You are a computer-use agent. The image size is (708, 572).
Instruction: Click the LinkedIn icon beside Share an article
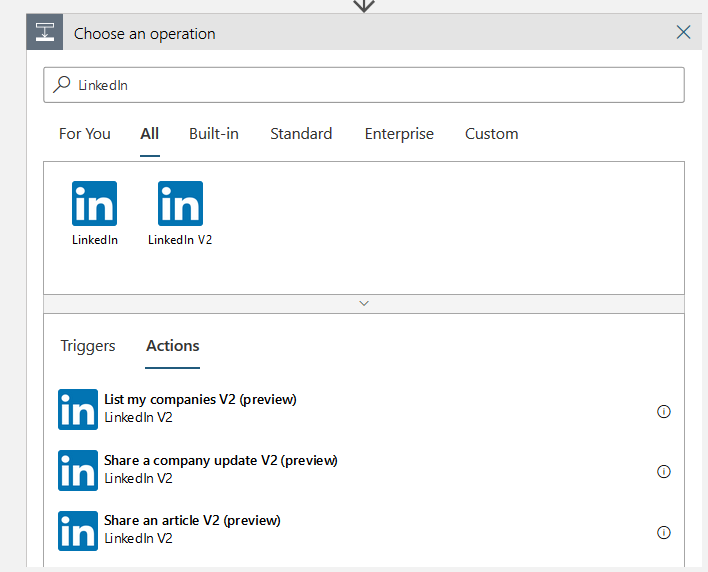tap(78, 530)
